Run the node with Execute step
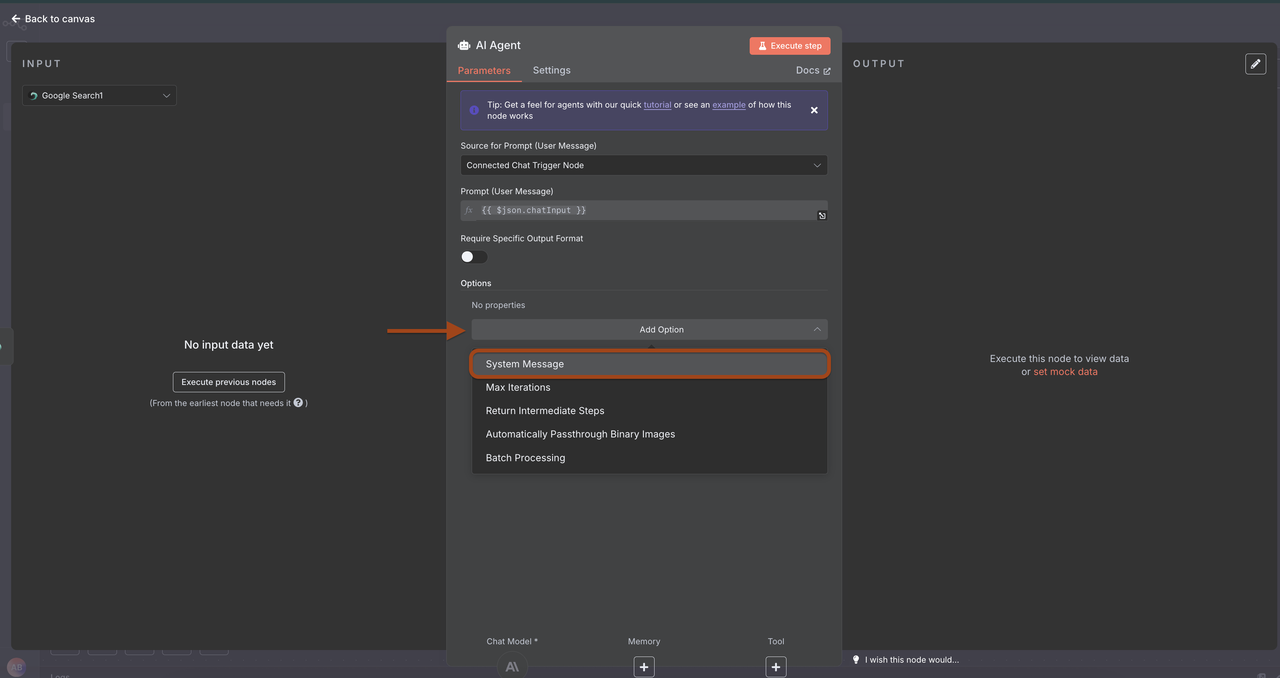 (x=790, y=46)
